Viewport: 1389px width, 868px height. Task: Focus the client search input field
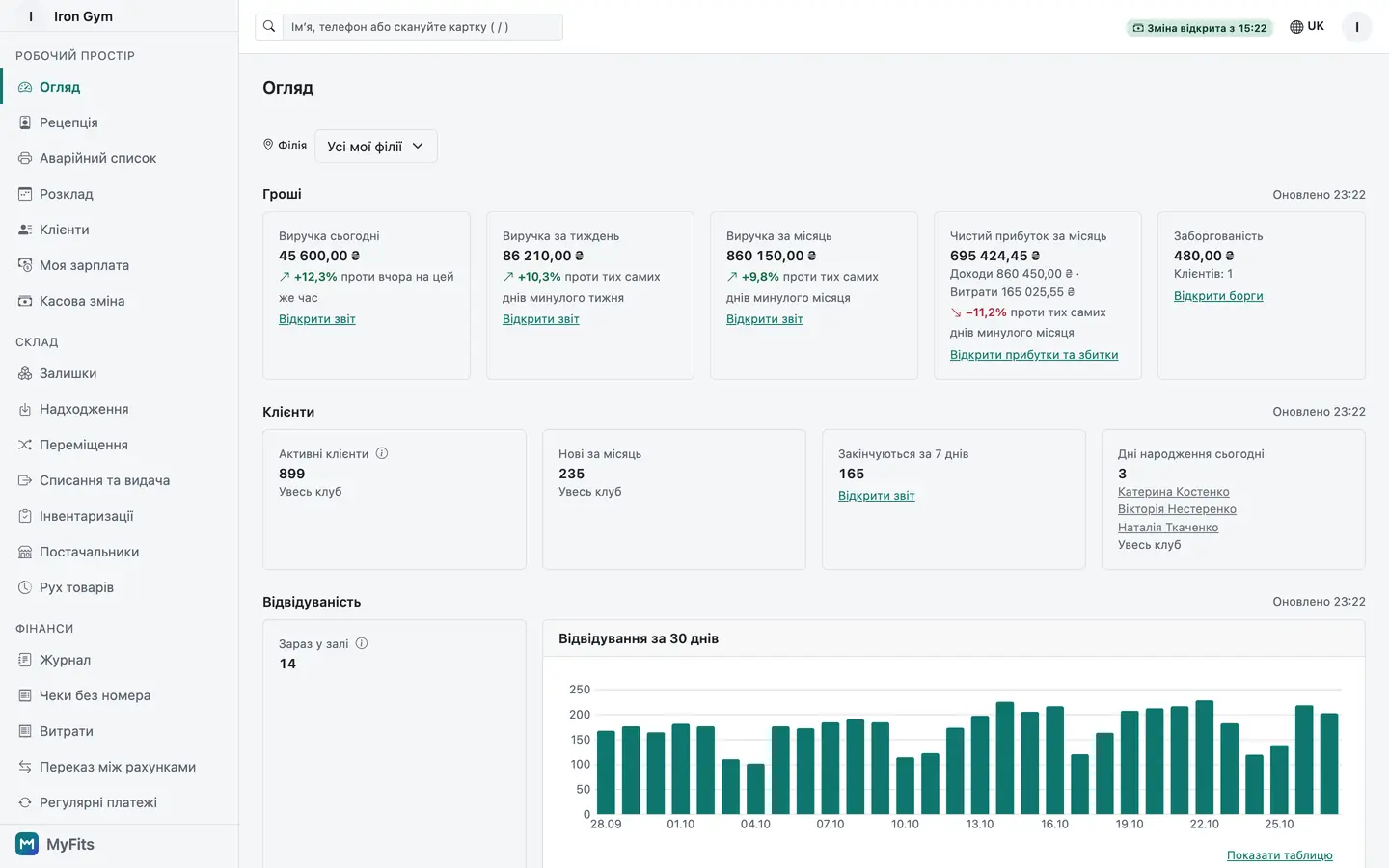point(422,27)
